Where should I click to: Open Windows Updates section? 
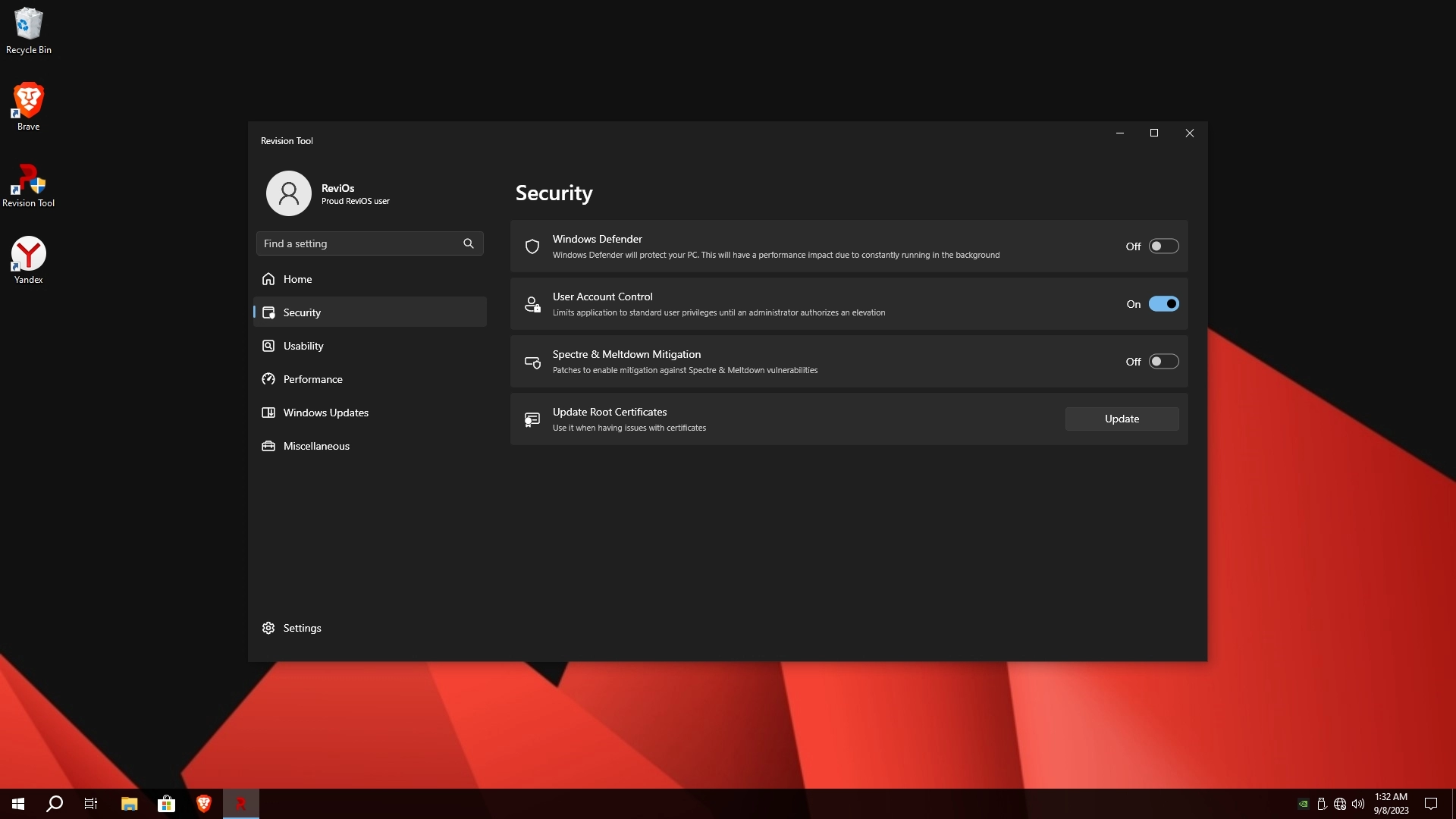pos(325,413)
